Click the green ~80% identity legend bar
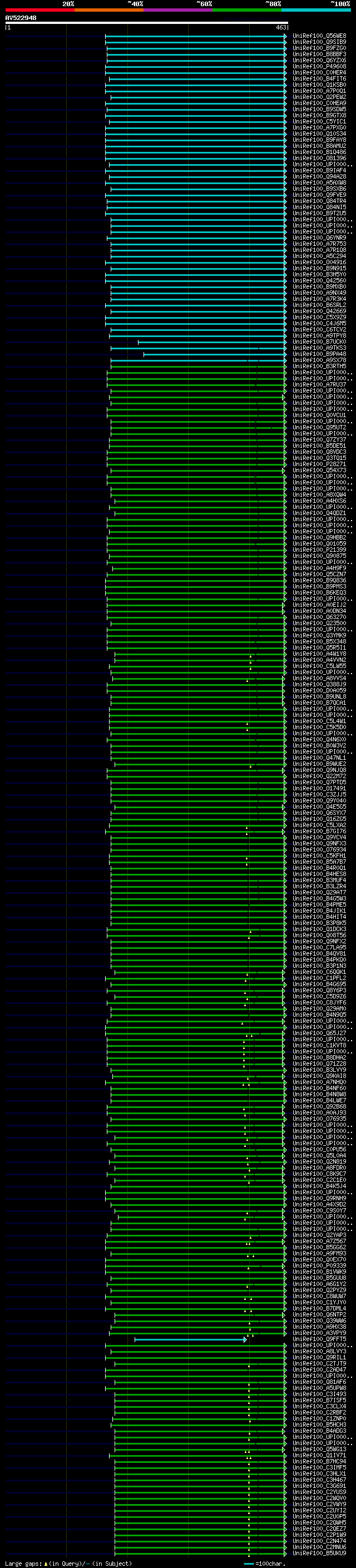 tap(247, 10)
